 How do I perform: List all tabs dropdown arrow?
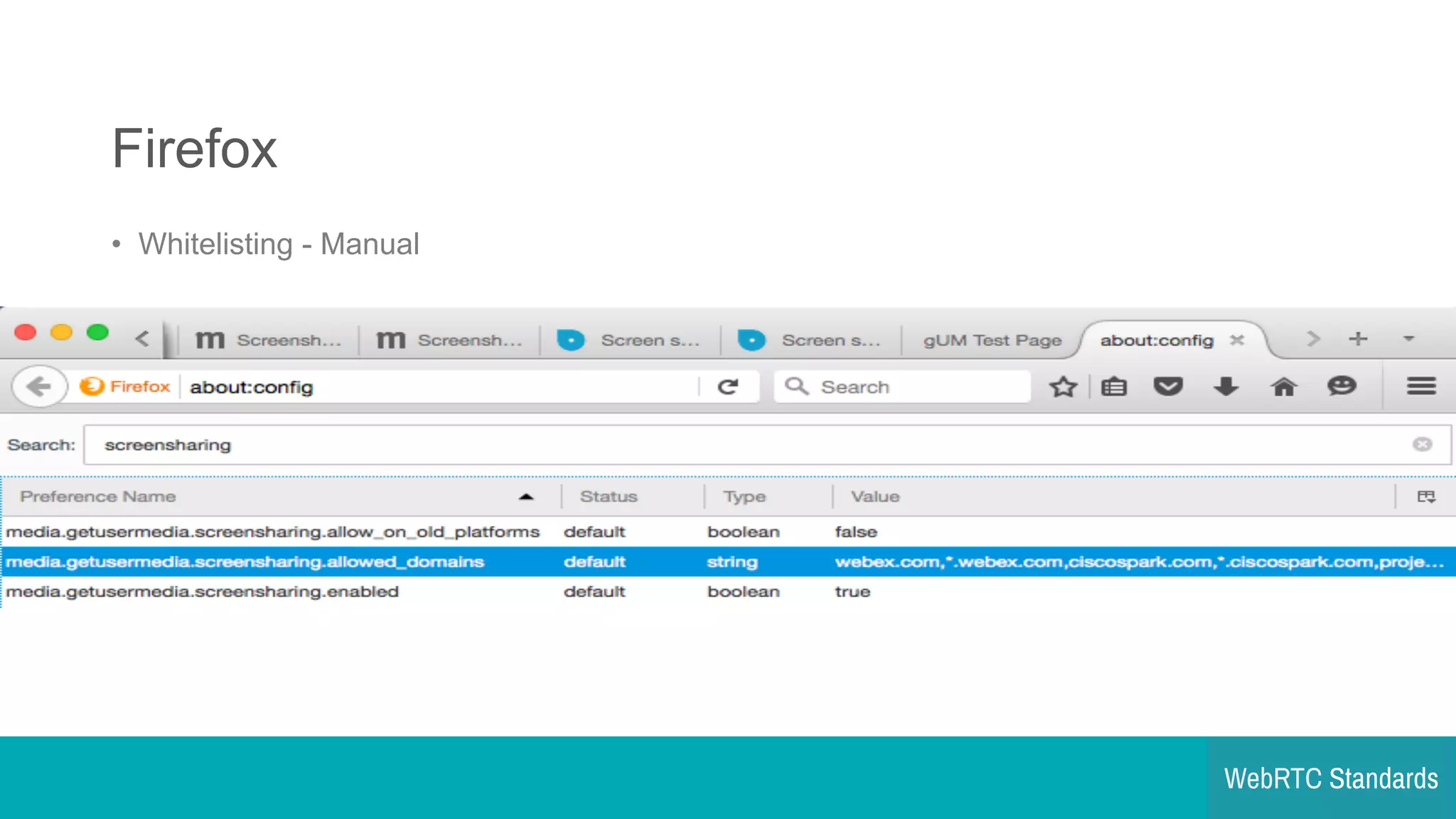[x=1408, y=338]
